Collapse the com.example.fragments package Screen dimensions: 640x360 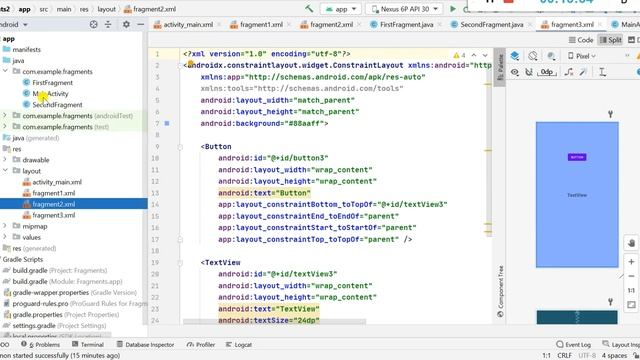(5, 71)
